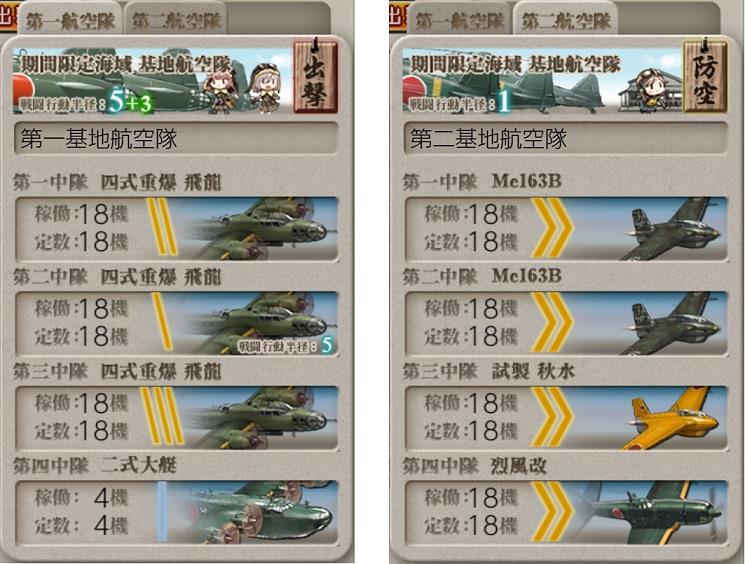Screen dimensions: 745x564
Task: Edit the 第一基地航空隊 name field
Action: pyautogui.click(x=176, y=139)
